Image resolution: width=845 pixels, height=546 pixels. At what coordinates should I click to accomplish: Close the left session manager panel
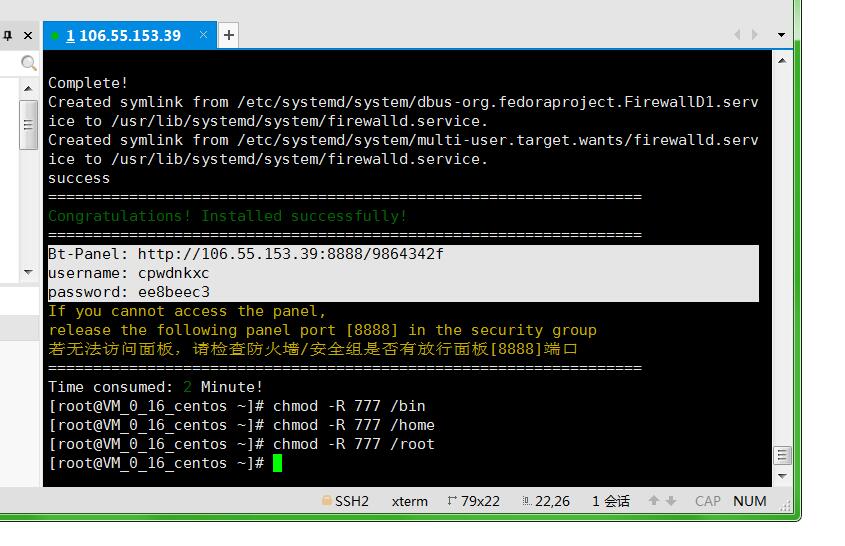[x=28, y=36]
